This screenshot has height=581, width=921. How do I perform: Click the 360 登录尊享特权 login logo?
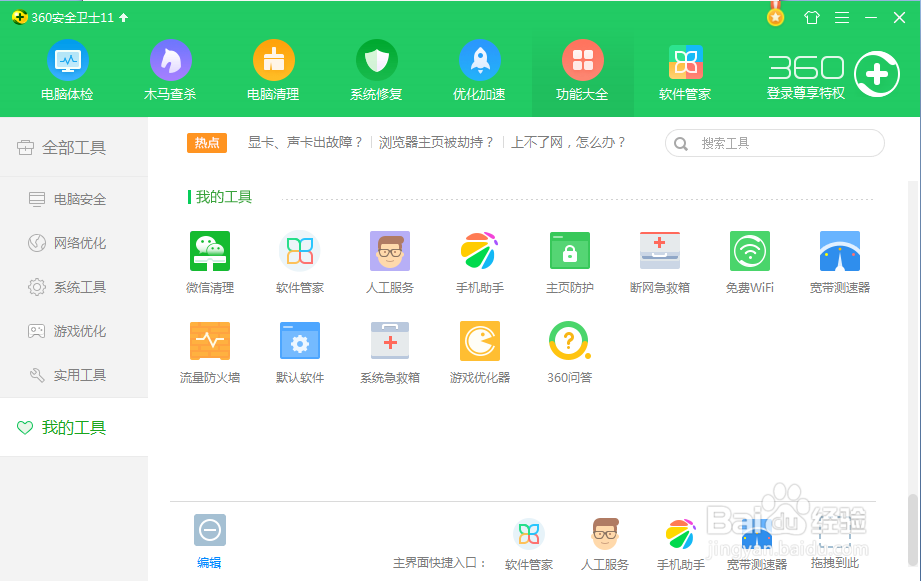click(x=833, y=75)
